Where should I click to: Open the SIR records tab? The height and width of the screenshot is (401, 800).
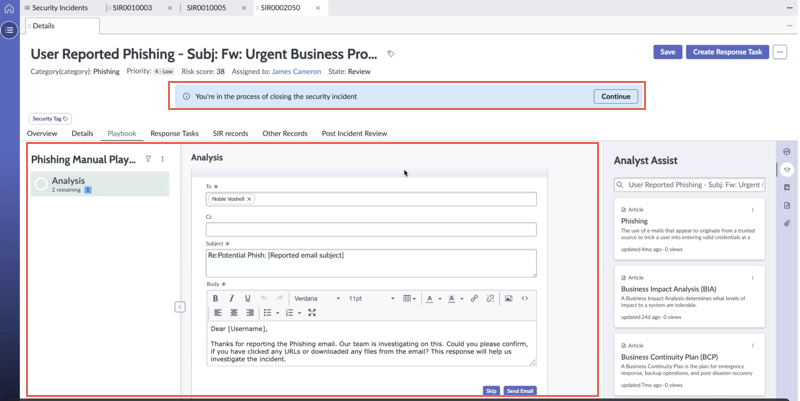(x=231, y=133)
